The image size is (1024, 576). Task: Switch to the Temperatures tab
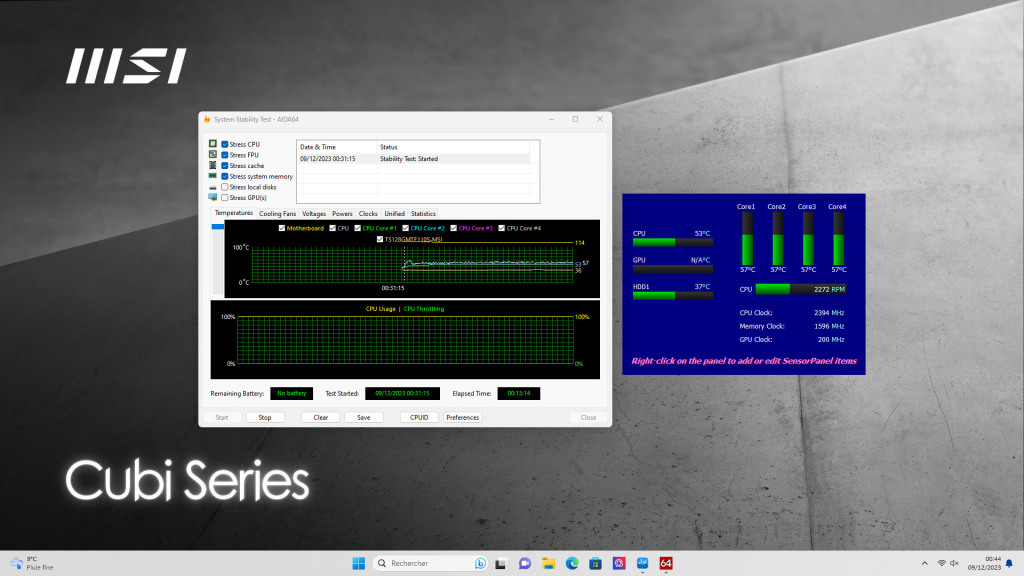click(x=234, y=213)
